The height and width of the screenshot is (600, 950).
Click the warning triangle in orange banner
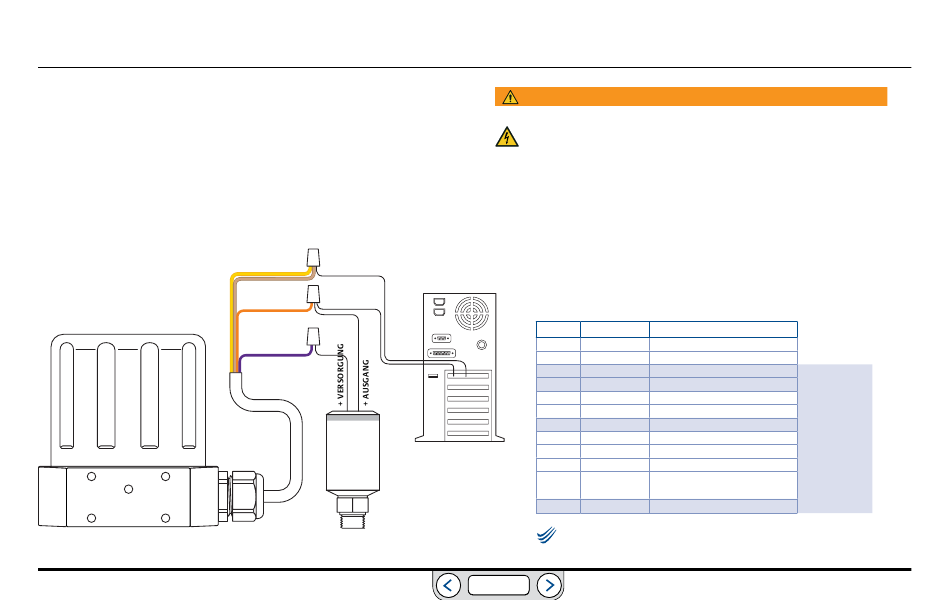coord(510,97)
